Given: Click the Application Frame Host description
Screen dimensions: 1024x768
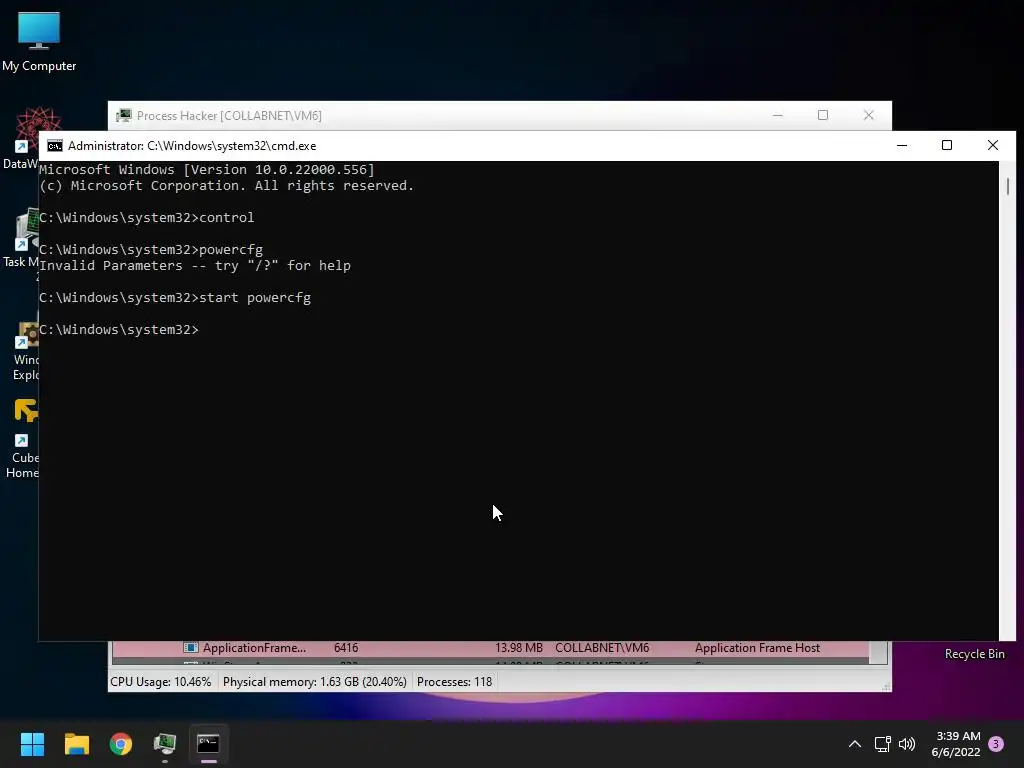Looking at the screenshot, I should 757,648.
